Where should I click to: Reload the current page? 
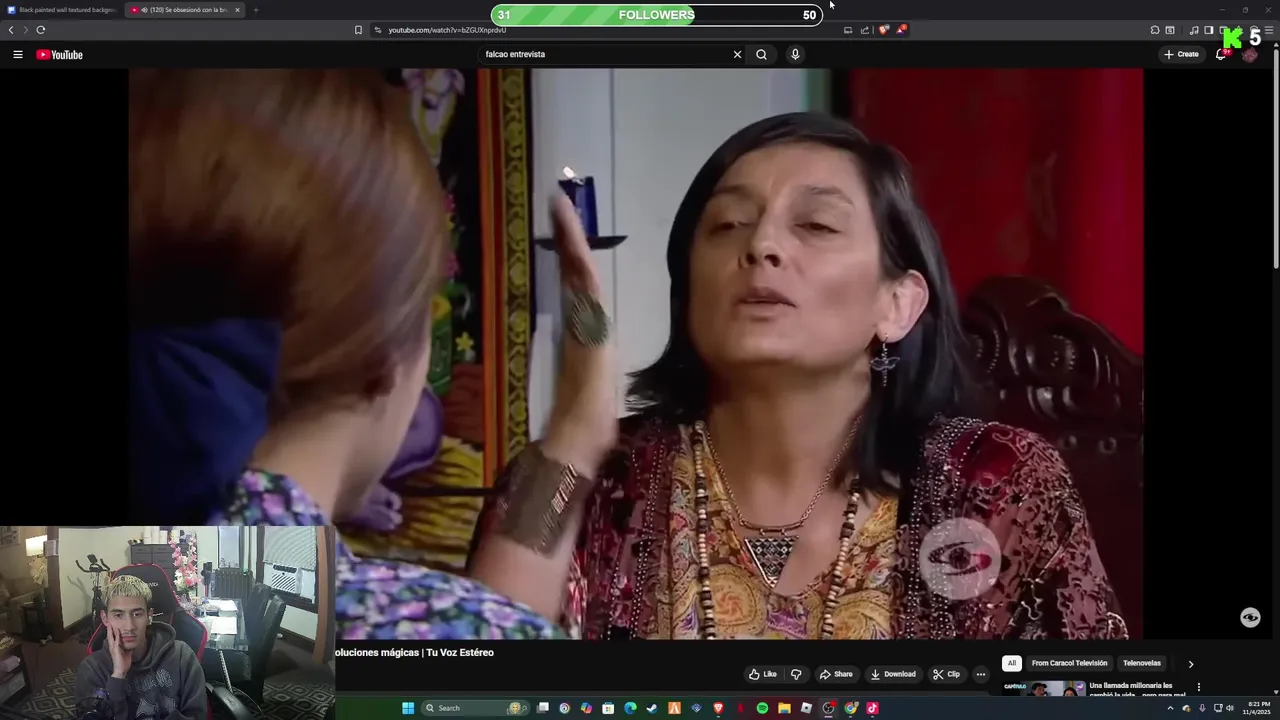[x=41, y=30]
